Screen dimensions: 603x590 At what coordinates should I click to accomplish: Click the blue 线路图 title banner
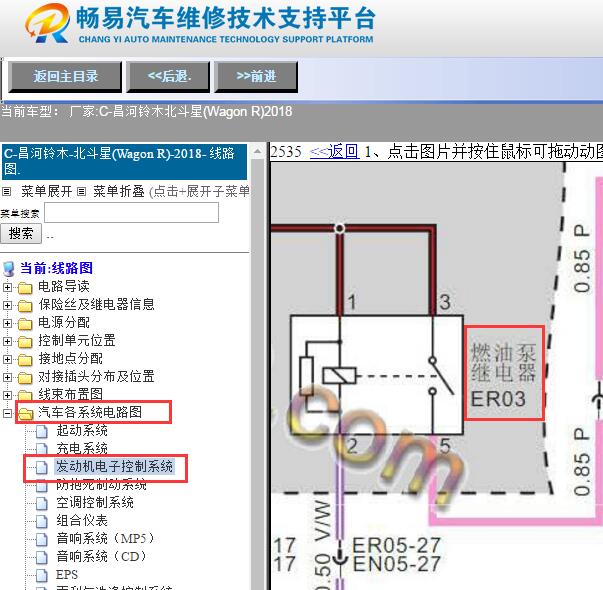pyautogui.click(x=124, y=162)
